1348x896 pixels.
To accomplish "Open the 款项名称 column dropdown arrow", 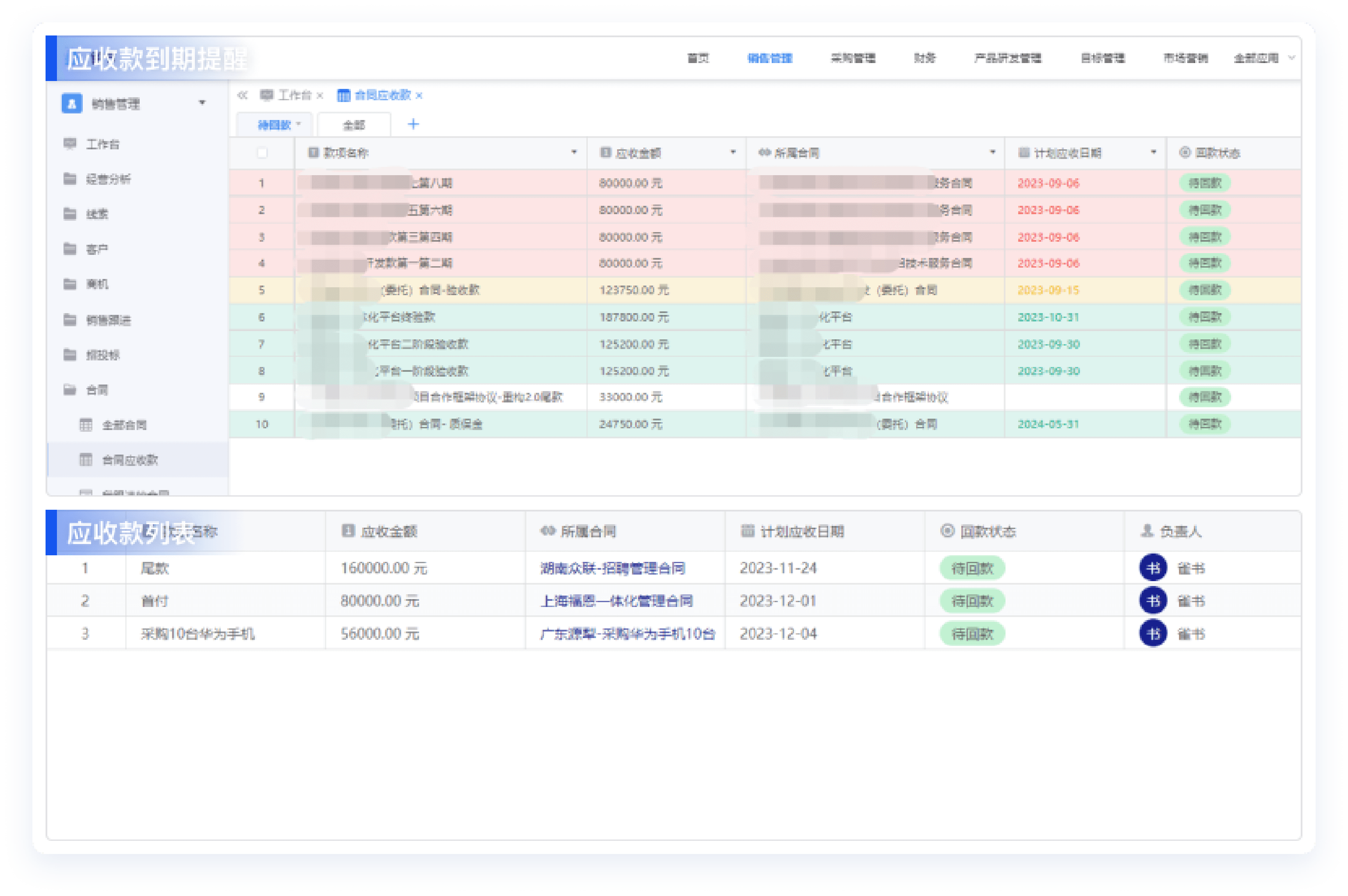I will [574, 152].
